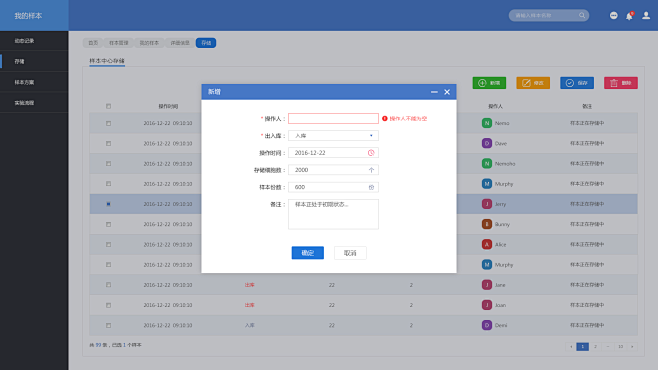
Task: Click the icon in the 600 field
Action: coord(371,187)
